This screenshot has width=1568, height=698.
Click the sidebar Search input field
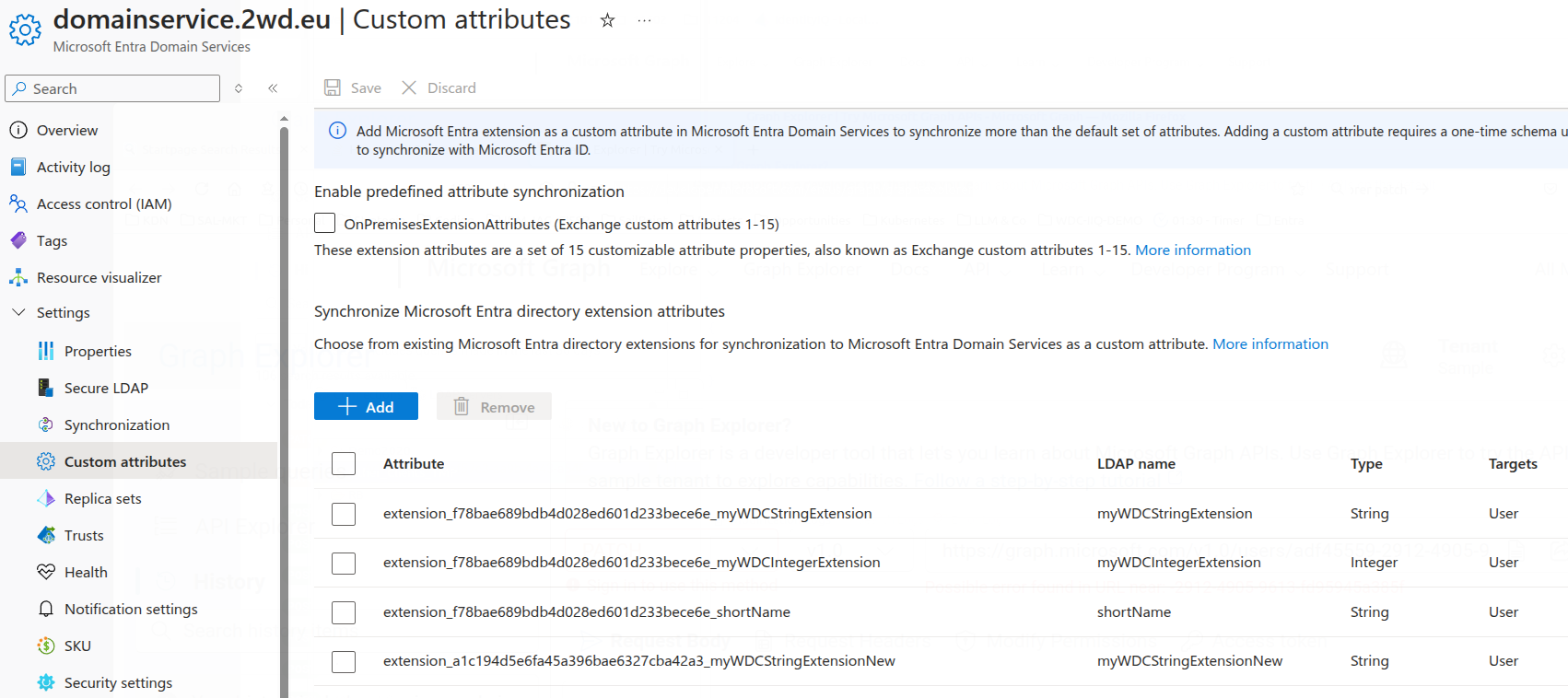tap(112, 88)
